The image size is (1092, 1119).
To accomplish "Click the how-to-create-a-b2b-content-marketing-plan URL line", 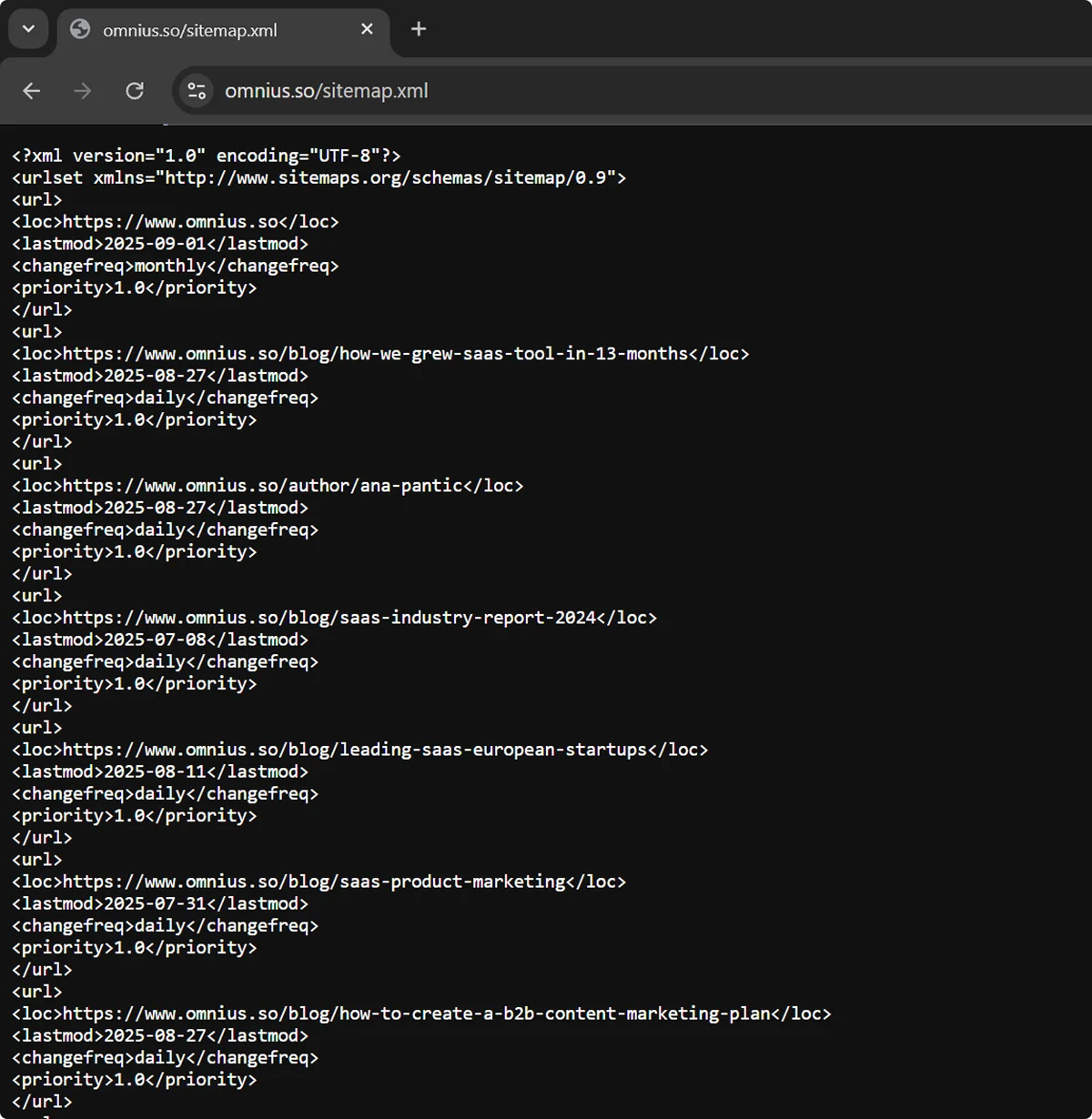I will coord(421,1013).
